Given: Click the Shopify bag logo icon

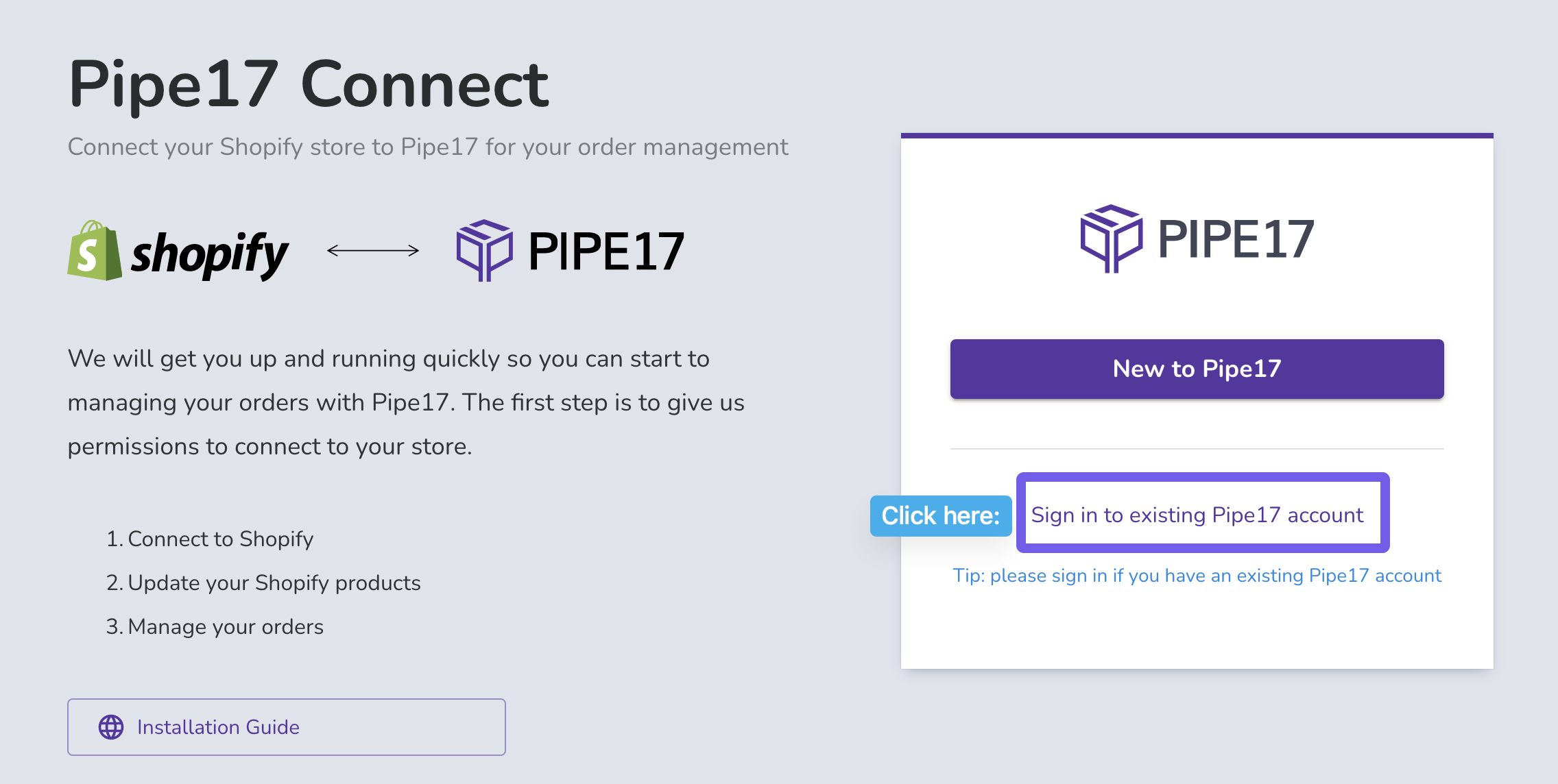Looking at the screenshot, I should [95, 251].
